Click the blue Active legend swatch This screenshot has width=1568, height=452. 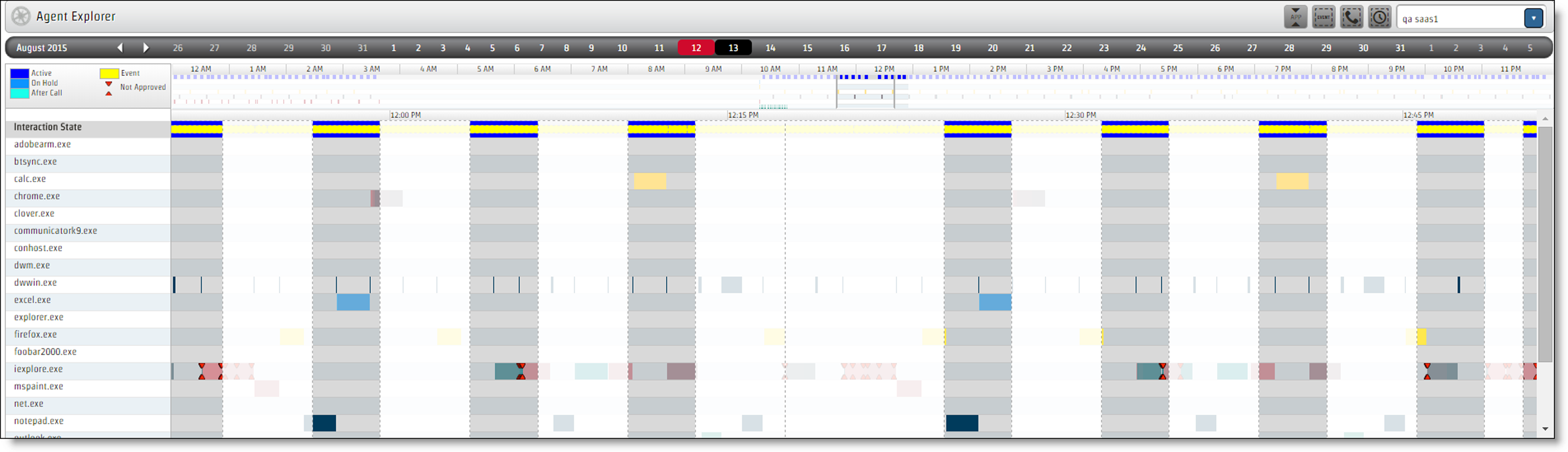pyautogui.click(x=20, y=73)
